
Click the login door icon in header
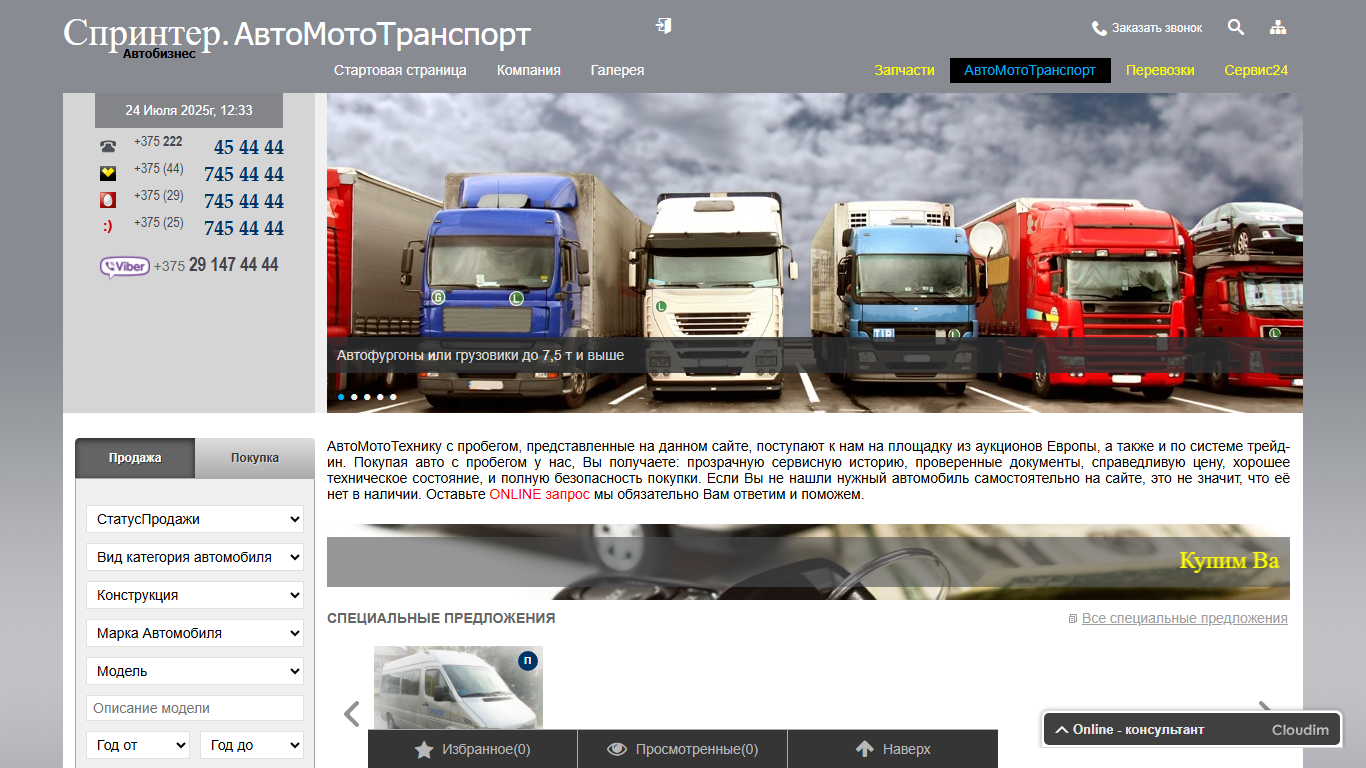pyautogui.click(x=664, y=26)
